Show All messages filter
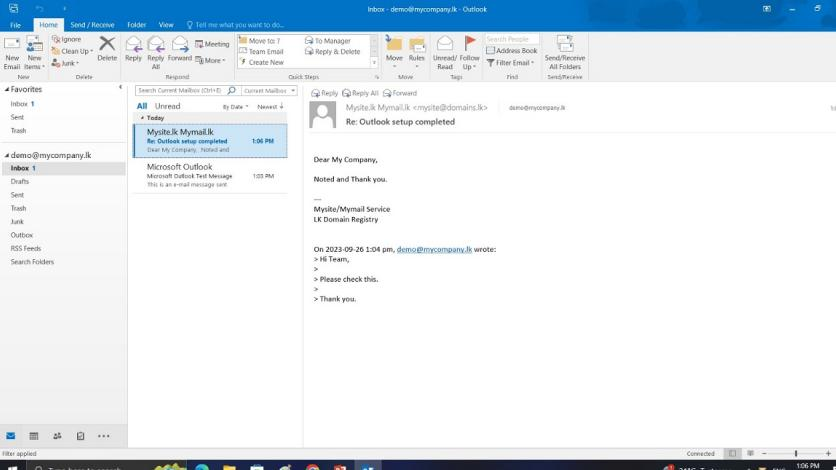 pos(142,107)
